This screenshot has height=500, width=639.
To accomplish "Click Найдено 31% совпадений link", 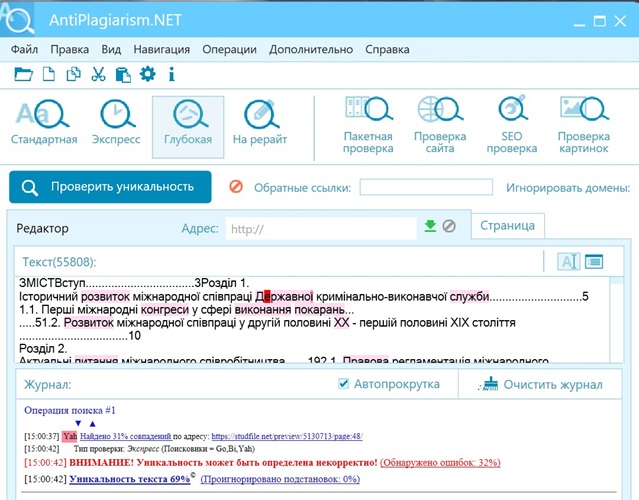I will click(x=126, y=436).
